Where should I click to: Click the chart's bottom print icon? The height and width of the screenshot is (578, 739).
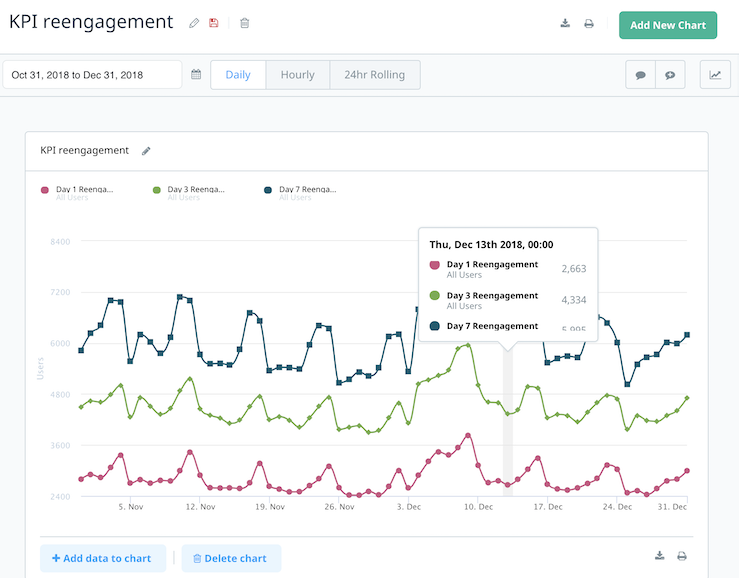point(682,556)
